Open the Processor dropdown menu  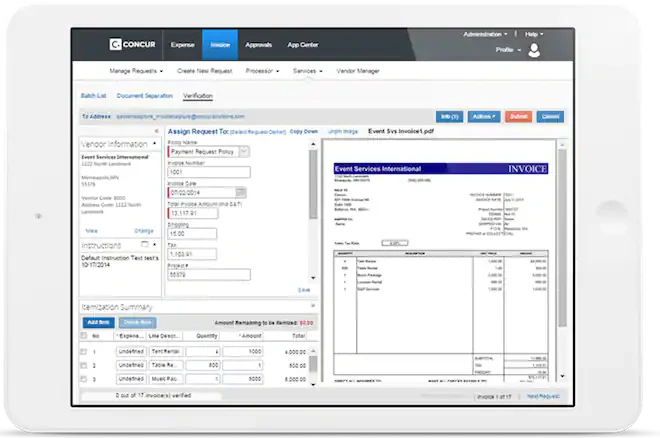tap(262, 71)
